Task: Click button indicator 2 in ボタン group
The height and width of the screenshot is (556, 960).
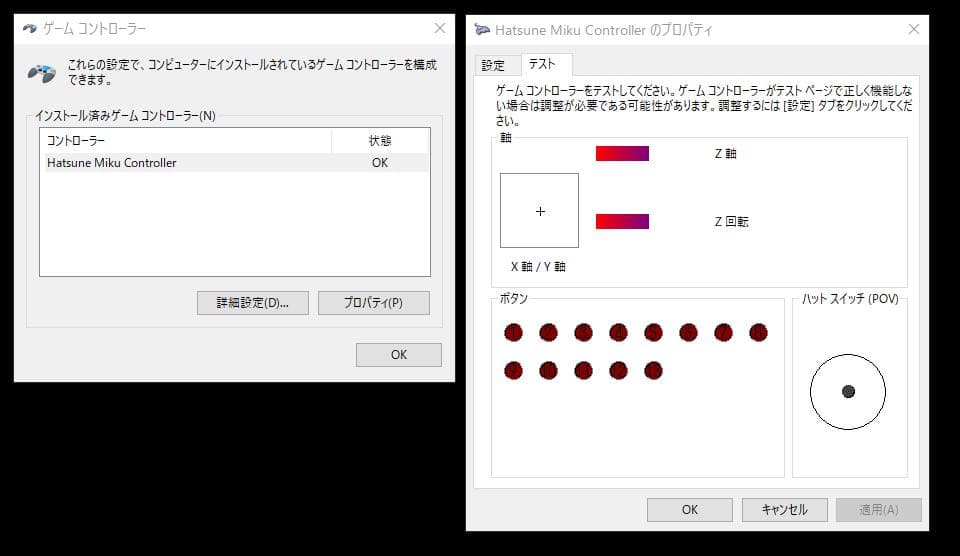Action: pyautogui.click(x=548, y=332)
